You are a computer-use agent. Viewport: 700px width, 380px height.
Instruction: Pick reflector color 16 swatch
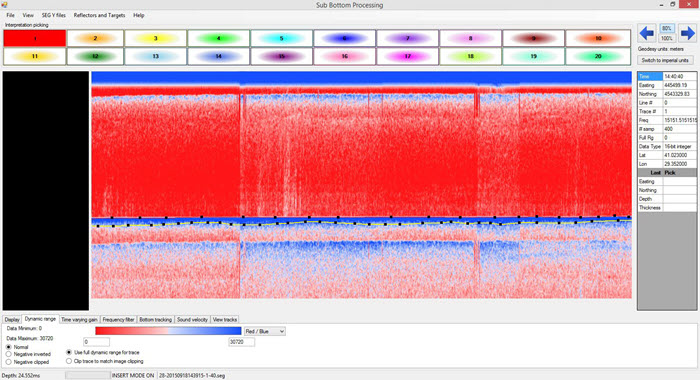(x=344, y=56)
